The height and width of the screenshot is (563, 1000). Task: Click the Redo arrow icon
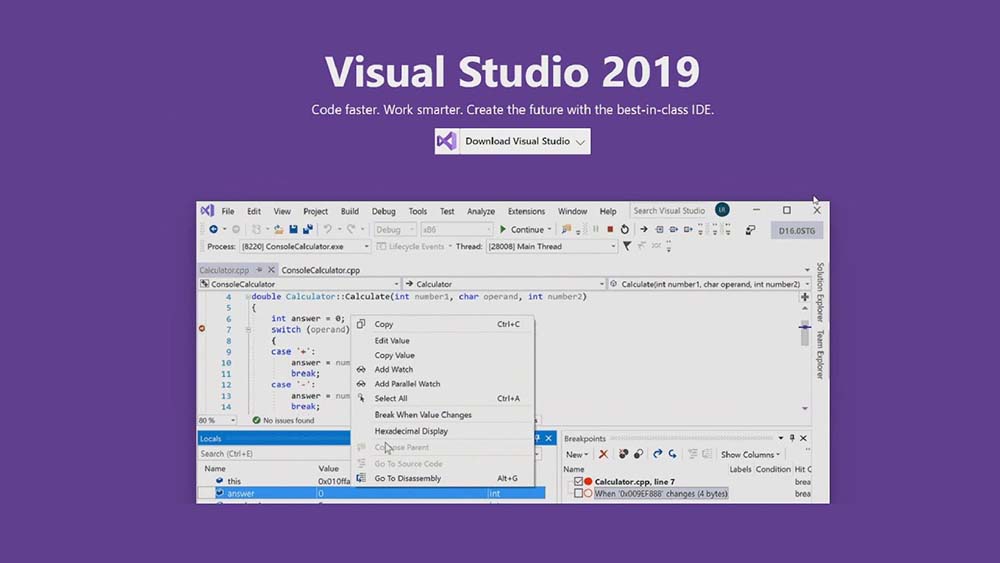click(x=351, y=229)
